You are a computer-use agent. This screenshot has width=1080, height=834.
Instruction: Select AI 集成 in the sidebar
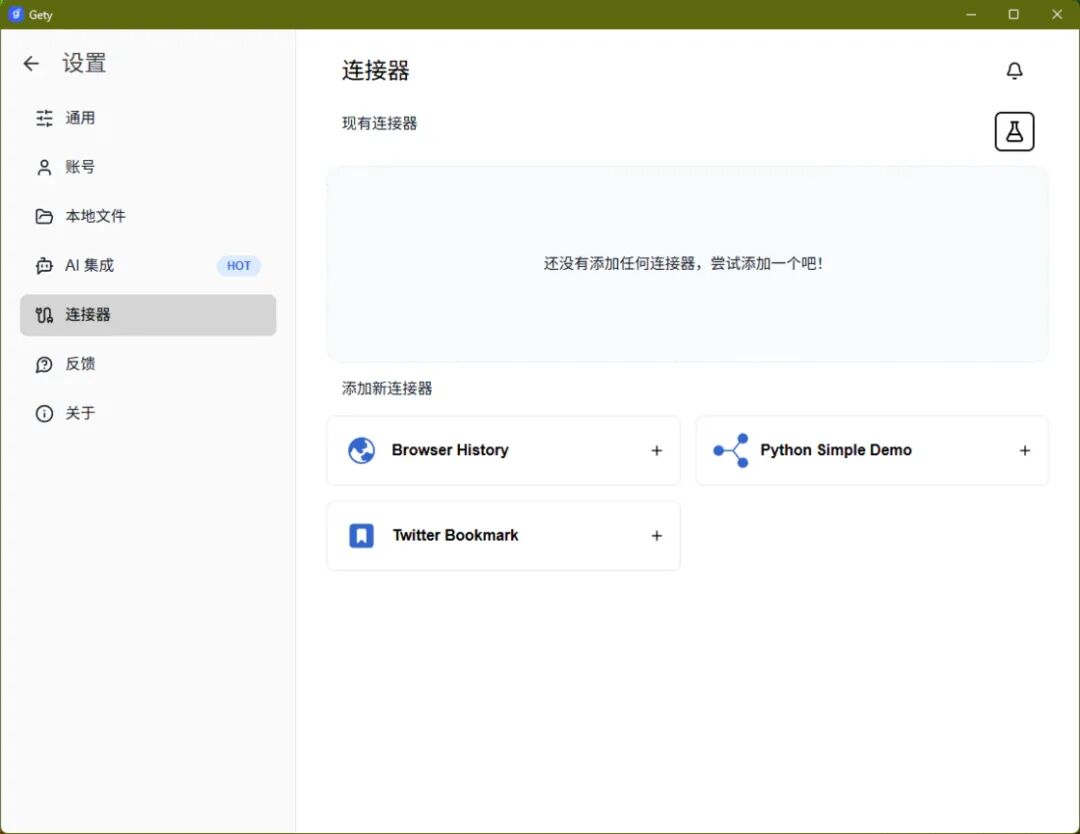click(148, 266)
